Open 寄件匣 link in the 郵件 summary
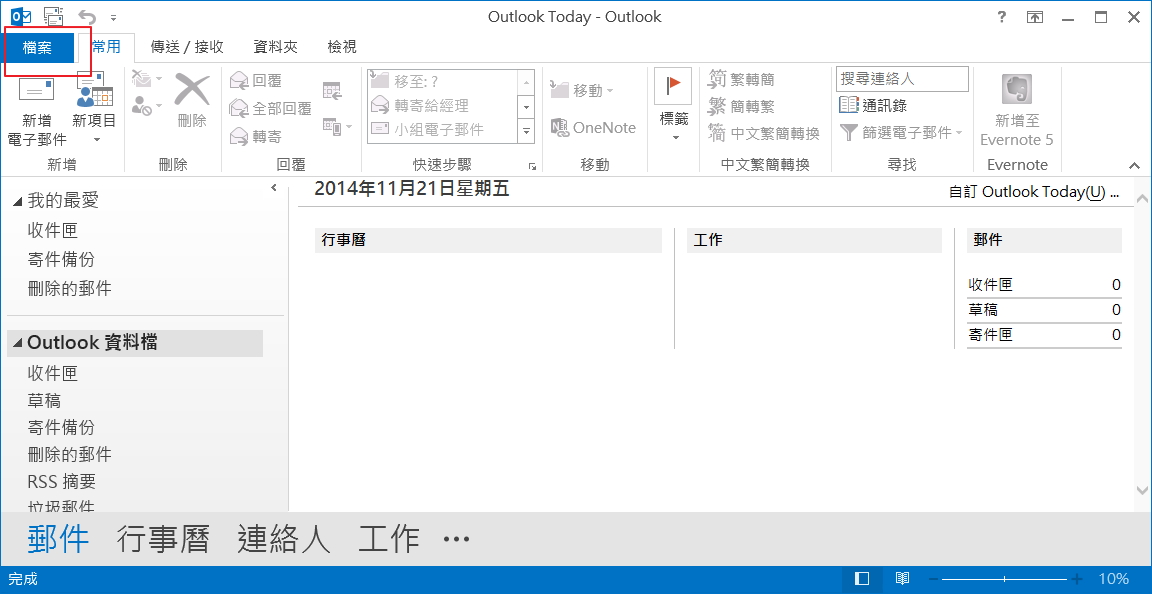 [990, 335]
